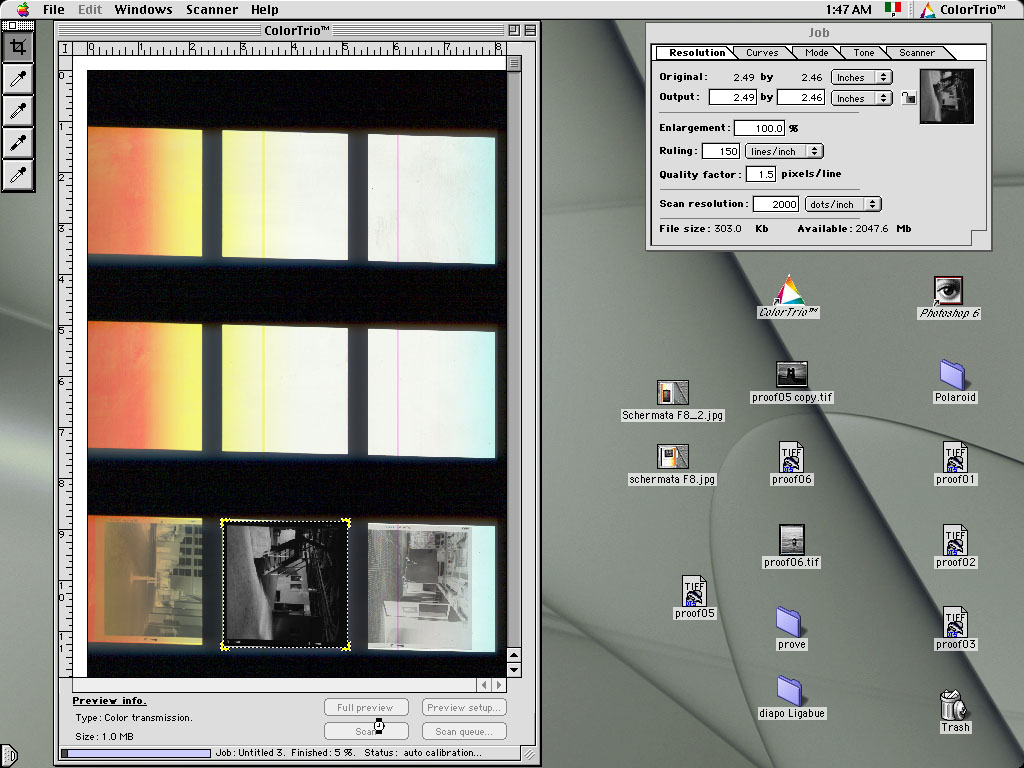Screen dimensions: 1024x768
Task: Open the Original units Inches dropdown
Action: (x=862, y=77)
